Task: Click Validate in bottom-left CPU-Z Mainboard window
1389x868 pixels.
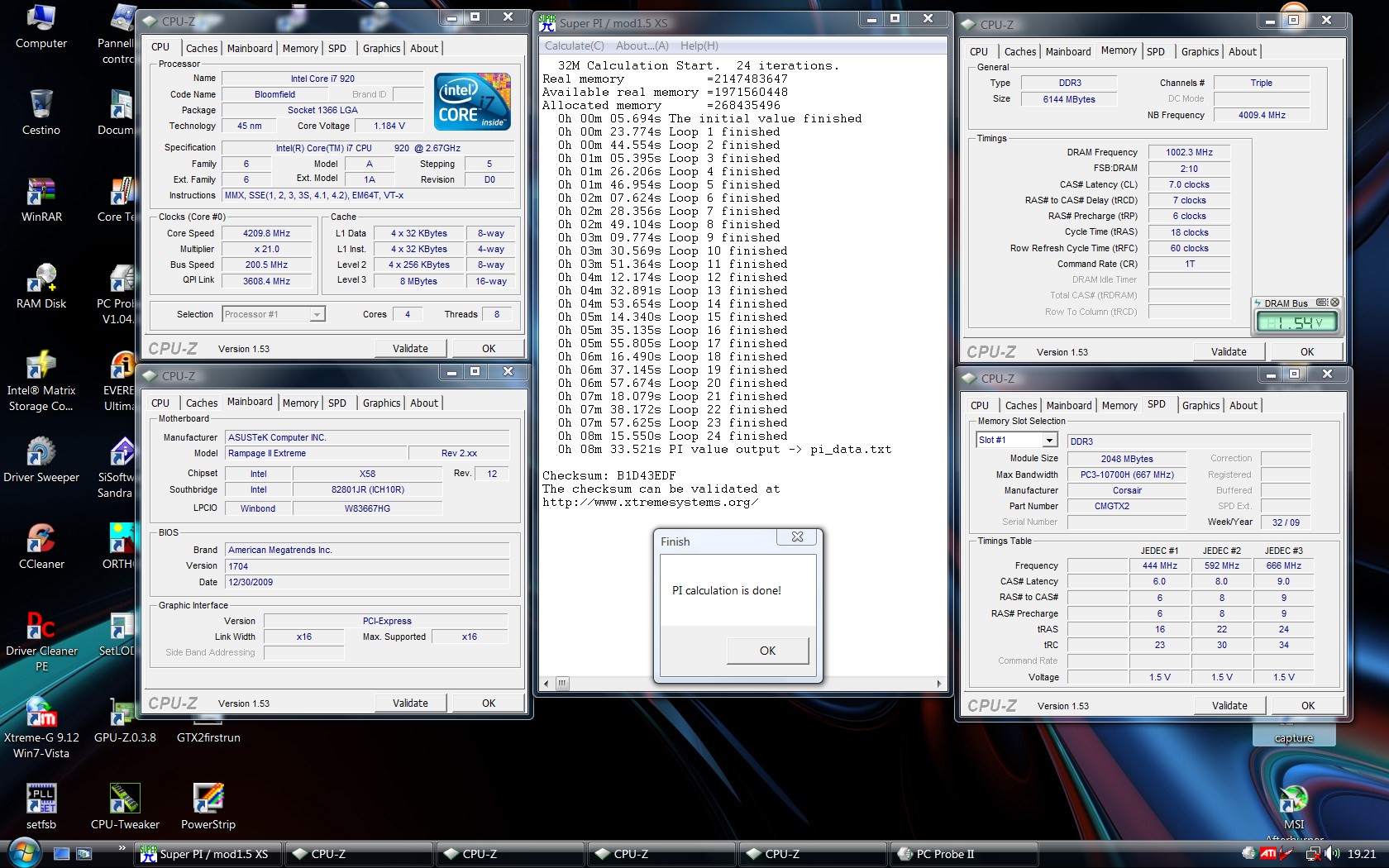Action: 410,703
